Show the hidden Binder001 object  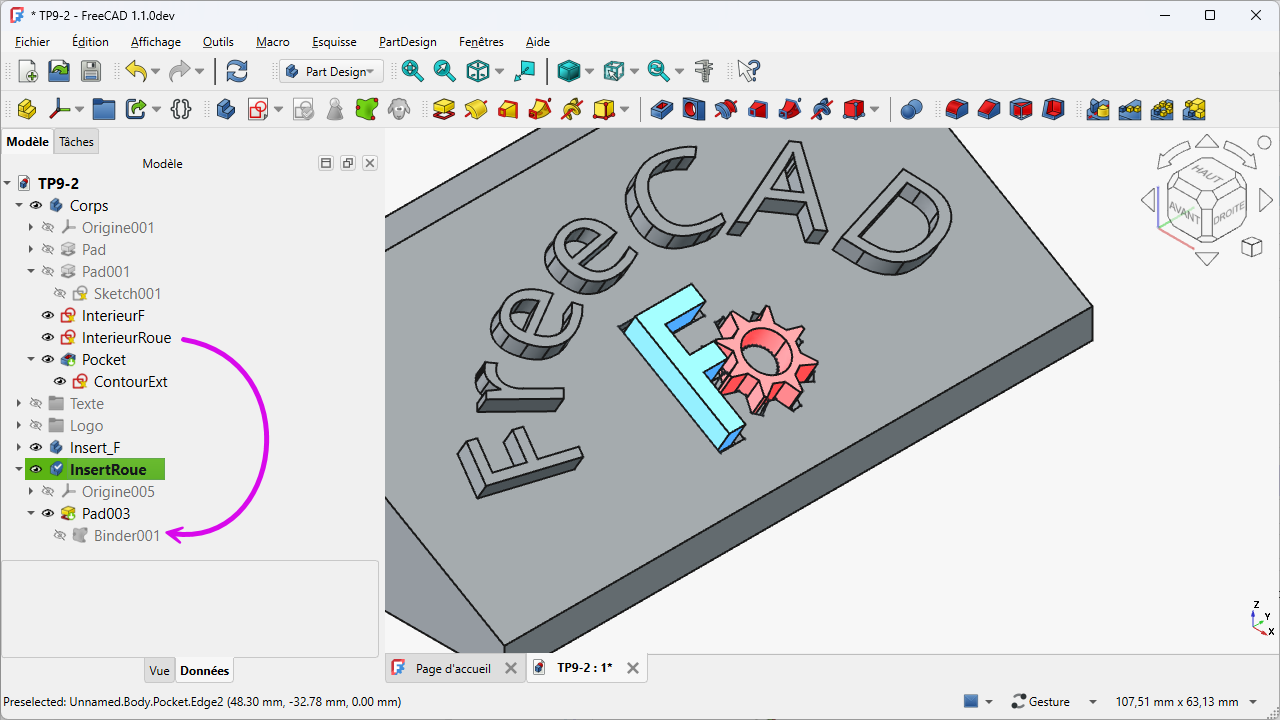tap(60, 536)
